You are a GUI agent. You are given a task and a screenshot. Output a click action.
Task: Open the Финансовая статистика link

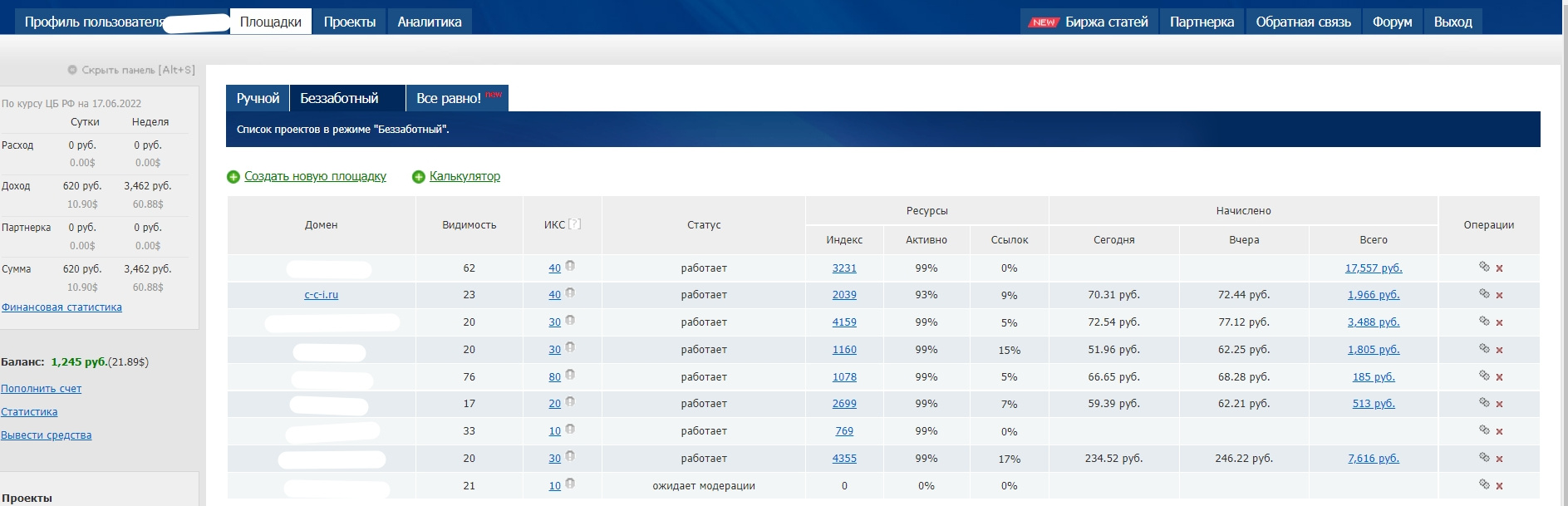[x=61, y=307]
